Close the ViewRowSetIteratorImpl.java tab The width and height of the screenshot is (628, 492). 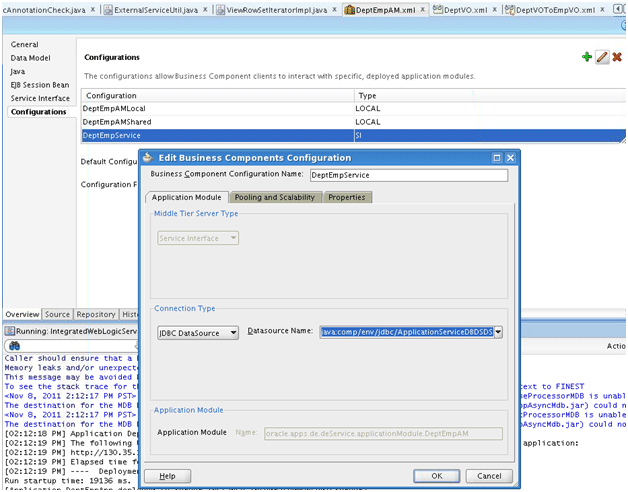[x=334, y=10]
